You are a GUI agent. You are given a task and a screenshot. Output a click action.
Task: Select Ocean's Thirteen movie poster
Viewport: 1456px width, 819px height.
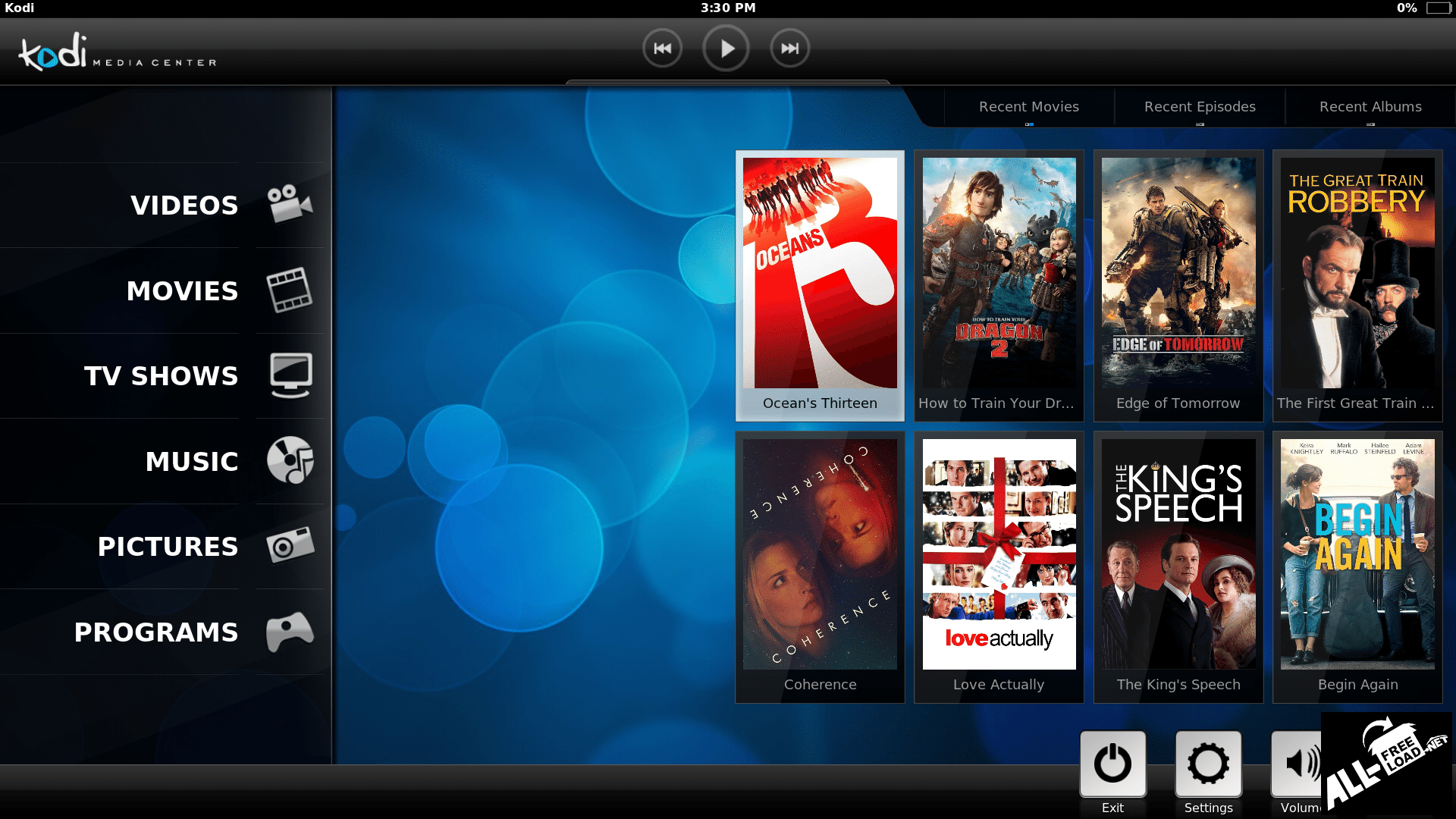(x=820, y=274)
